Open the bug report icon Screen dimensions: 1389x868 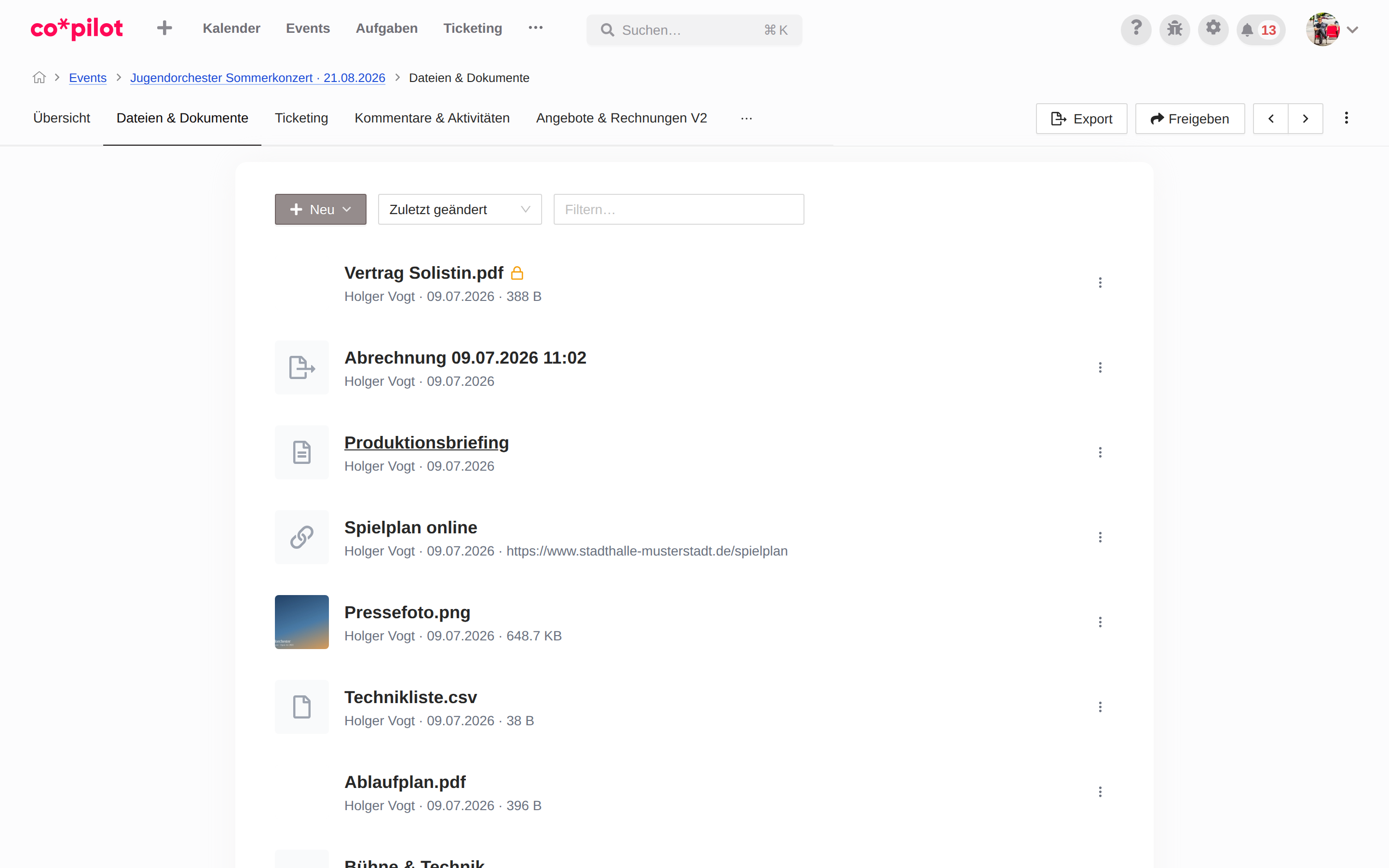coord(1174,29)
